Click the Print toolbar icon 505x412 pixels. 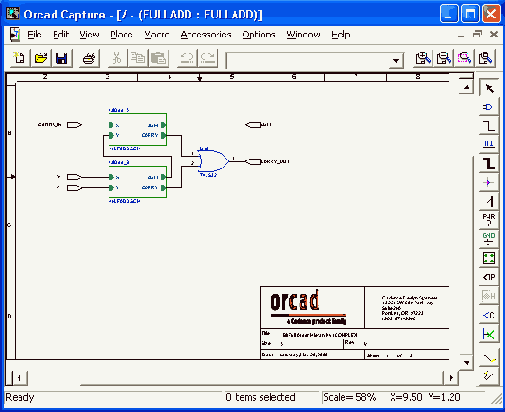89,58
